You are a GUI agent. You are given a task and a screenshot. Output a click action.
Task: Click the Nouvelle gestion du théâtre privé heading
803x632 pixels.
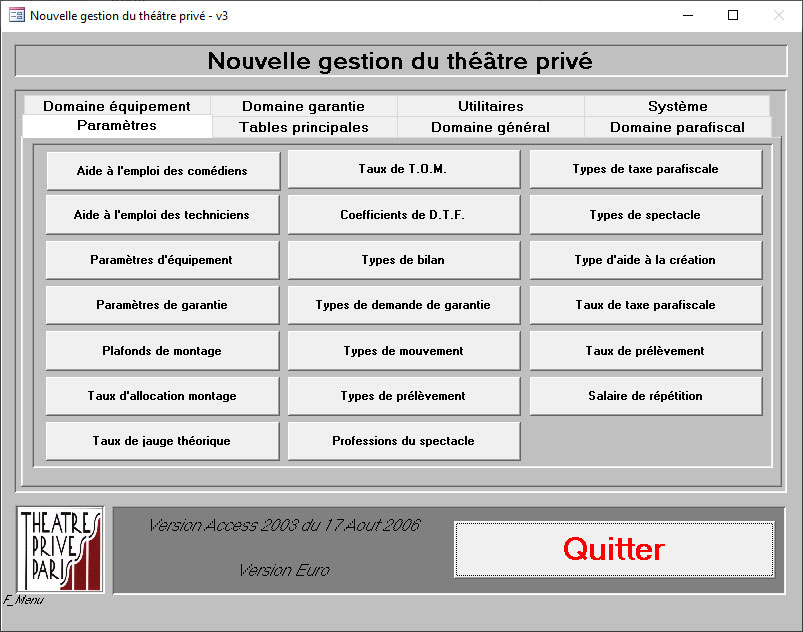point(400,61)
